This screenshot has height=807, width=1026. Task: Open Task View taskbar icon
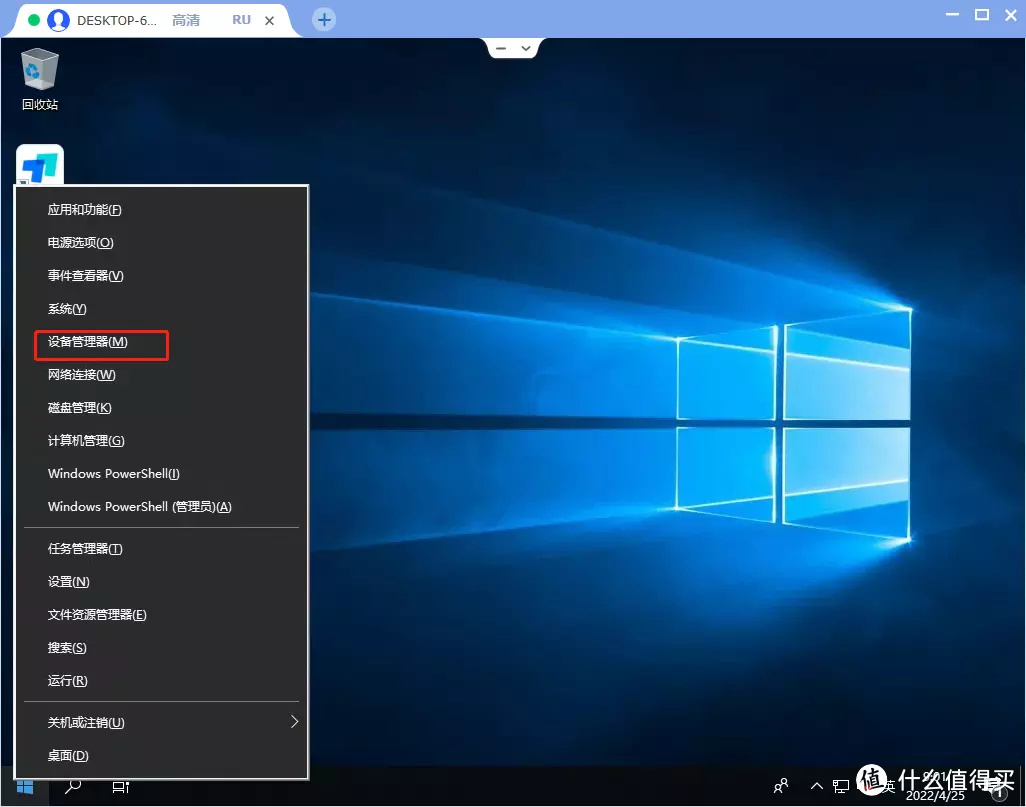tap(120, 787)
